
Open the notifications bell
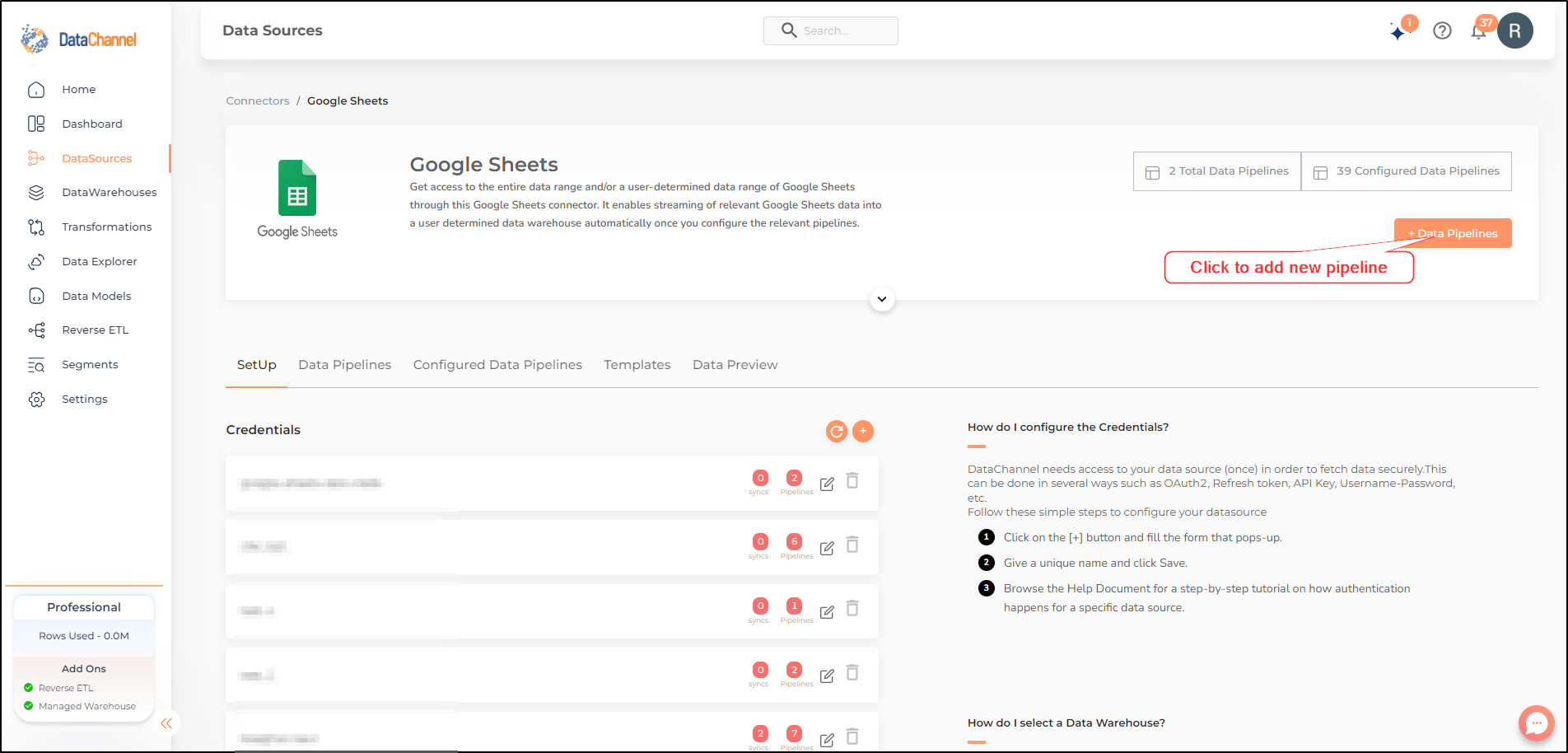click(1479, 32)
